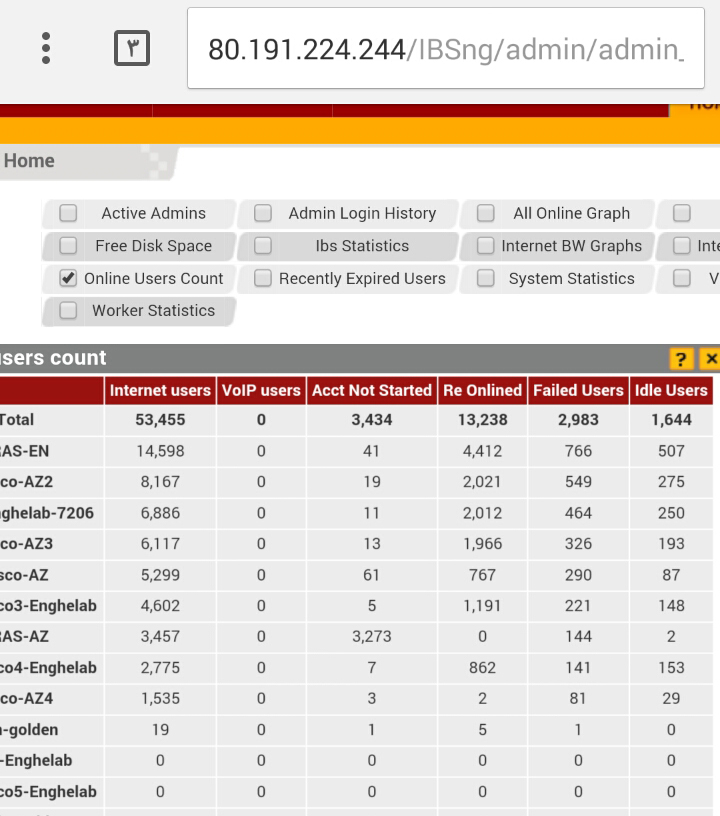Enable the Recently Expired Users checkbox

click(x=263, y=278)
